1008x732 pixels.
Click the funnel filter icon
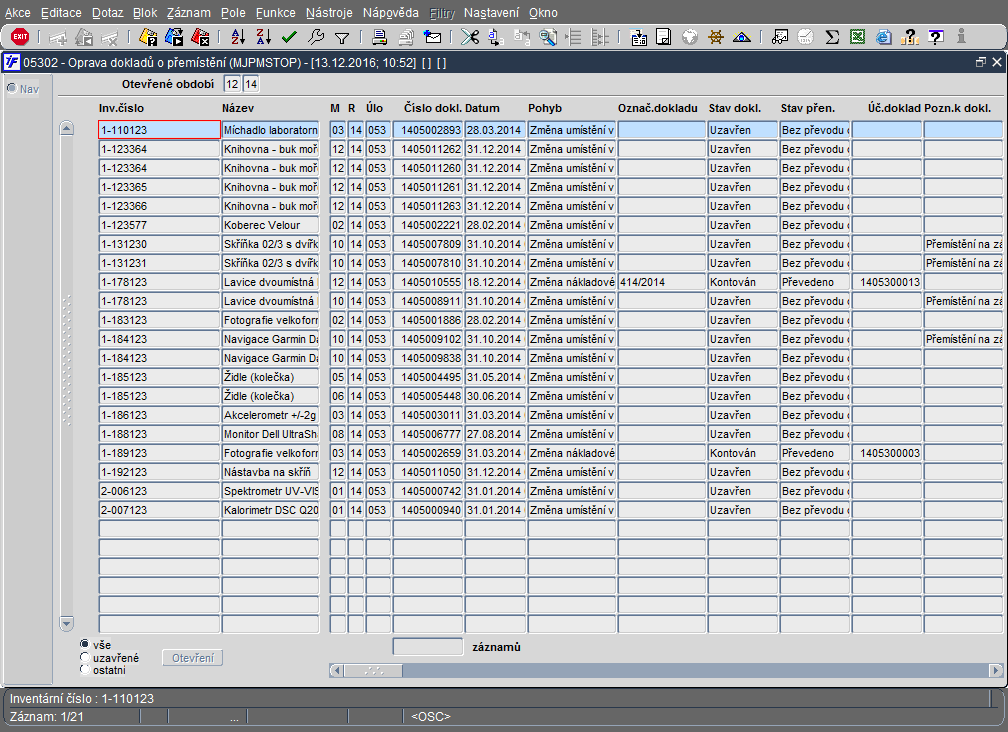coord(342,38)
